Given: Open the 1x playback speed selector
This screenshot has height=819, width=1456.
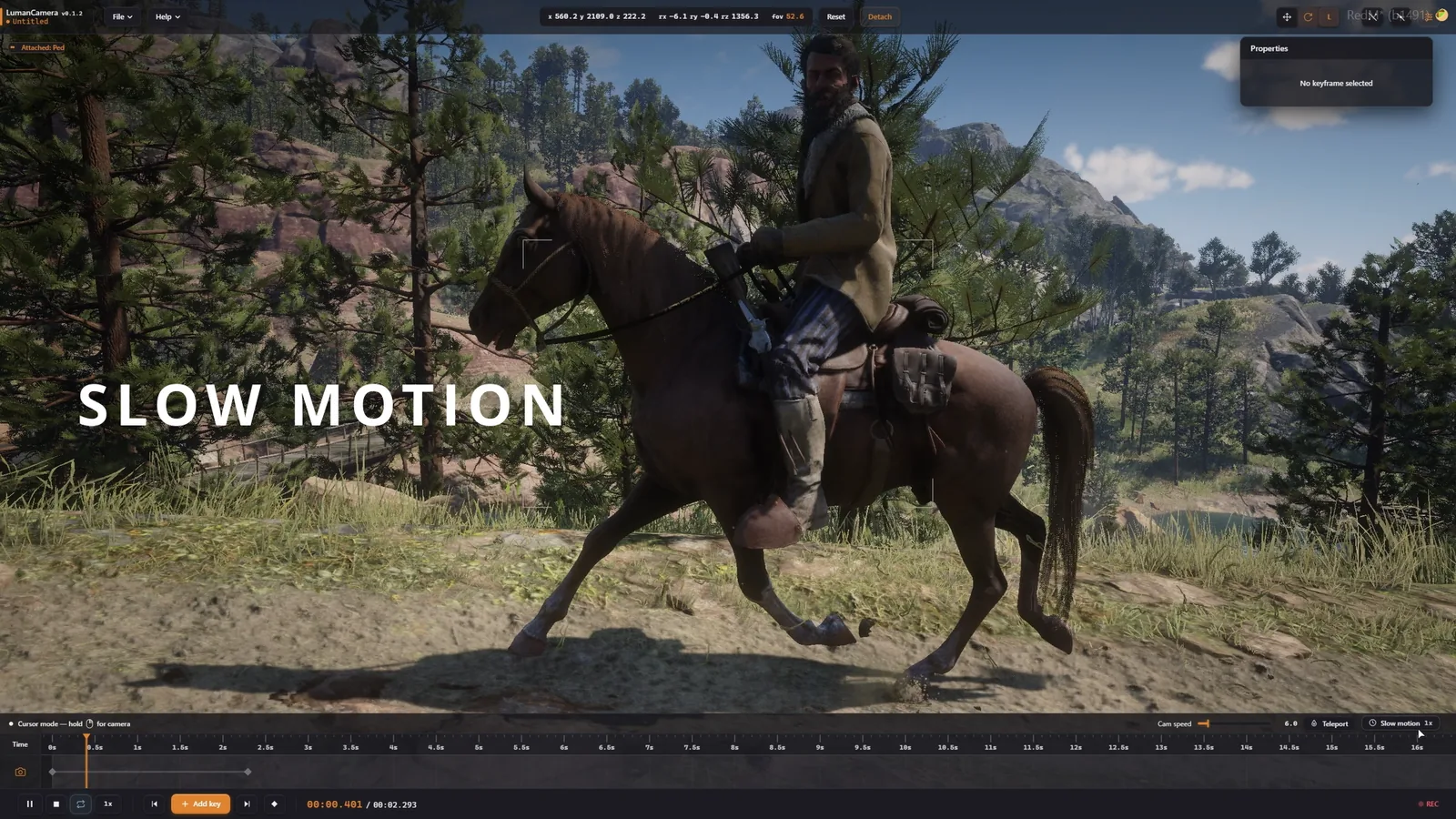Looking at the screenshot, I should (108, 804).
